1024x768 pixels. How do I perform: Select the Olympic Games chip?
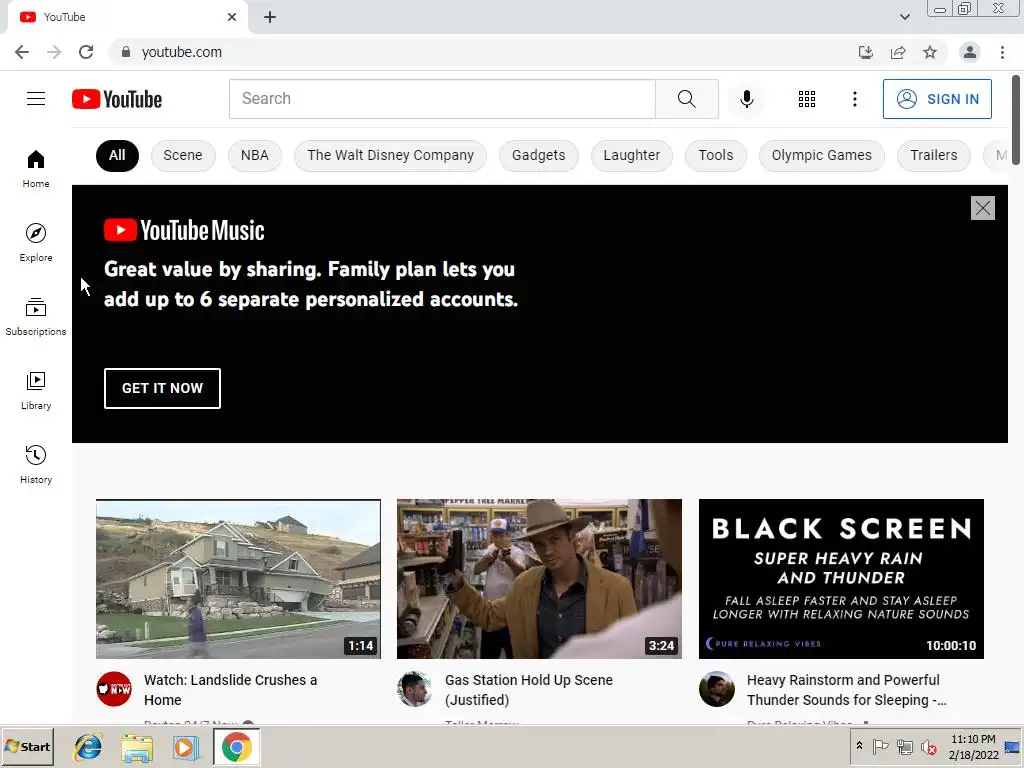click(822, 155)
